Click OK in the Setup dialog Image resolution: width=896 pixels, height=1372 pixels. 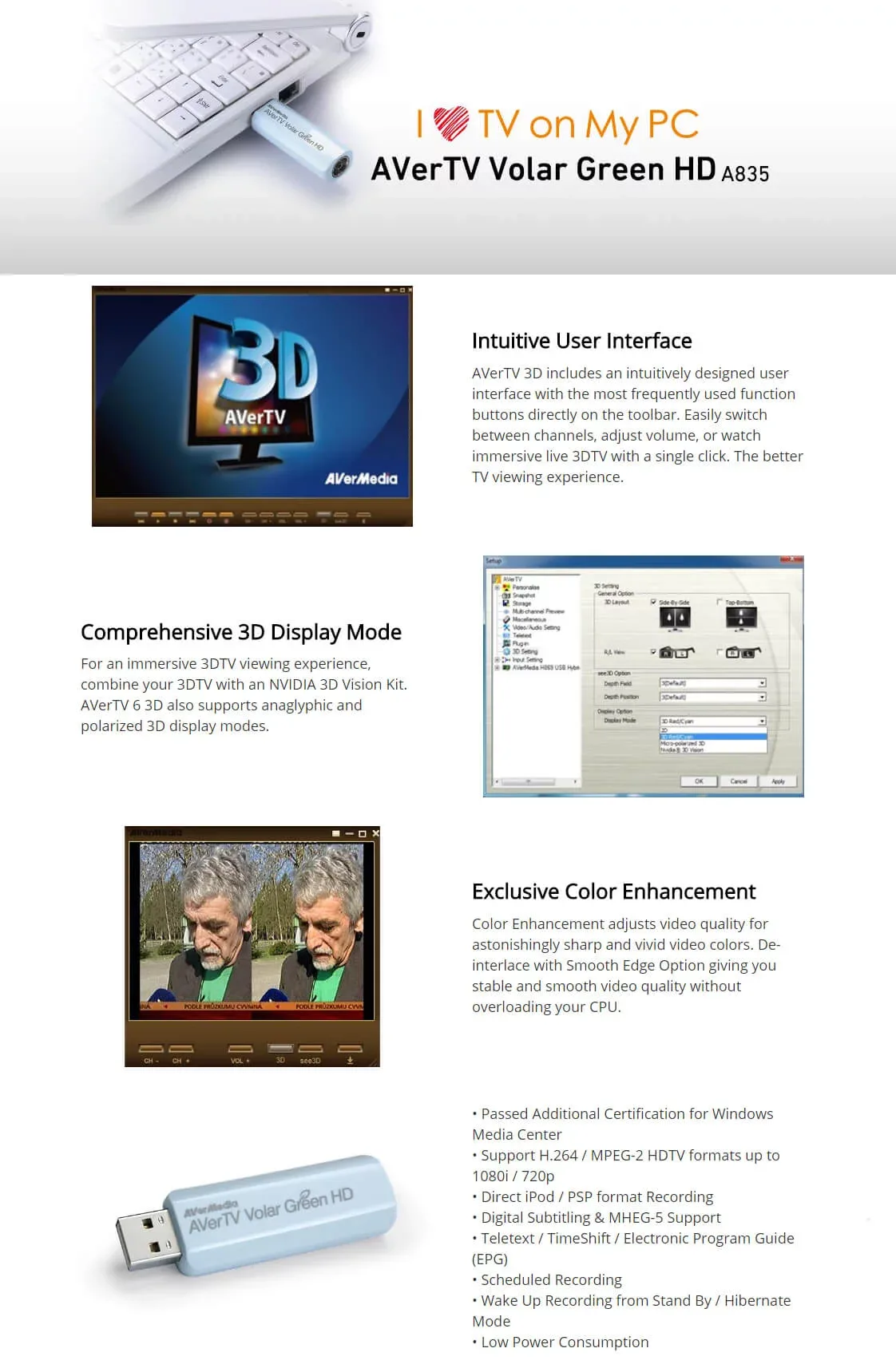click(x=699, y=781)
